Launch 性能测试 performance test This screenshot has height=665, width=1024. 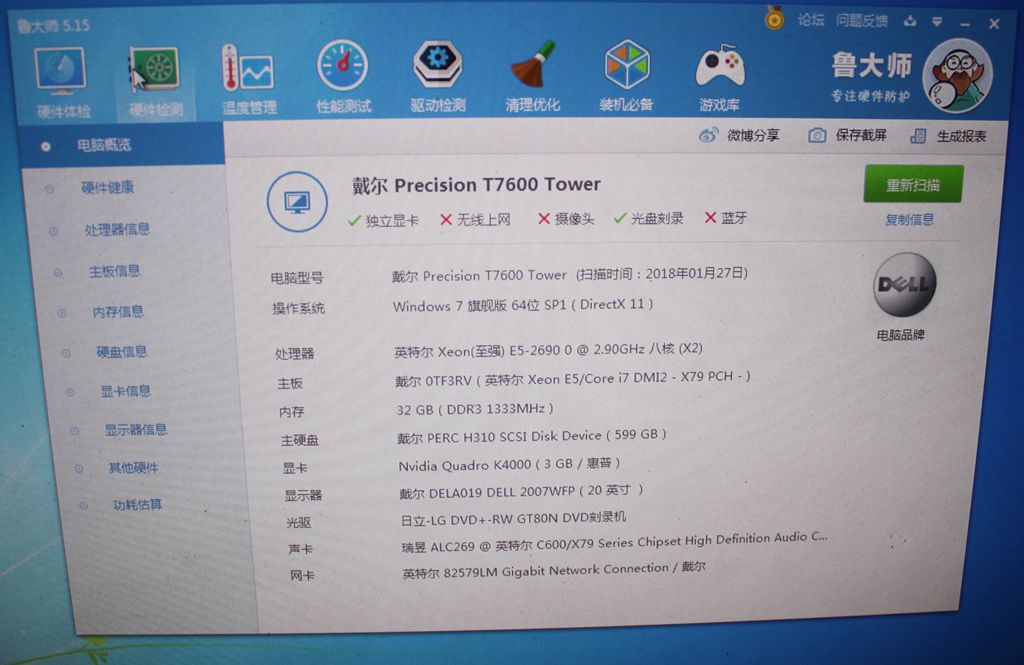(x=343, y=77)
